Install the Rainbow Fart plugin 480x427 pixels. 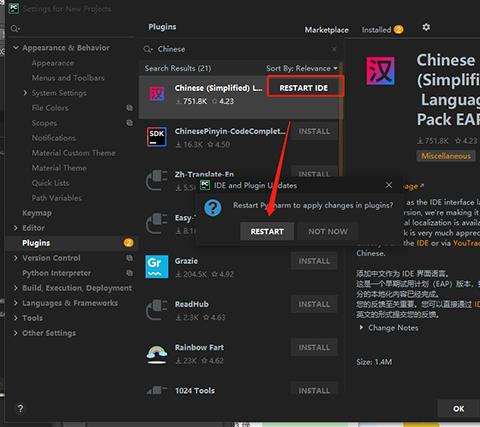[314, 347]
